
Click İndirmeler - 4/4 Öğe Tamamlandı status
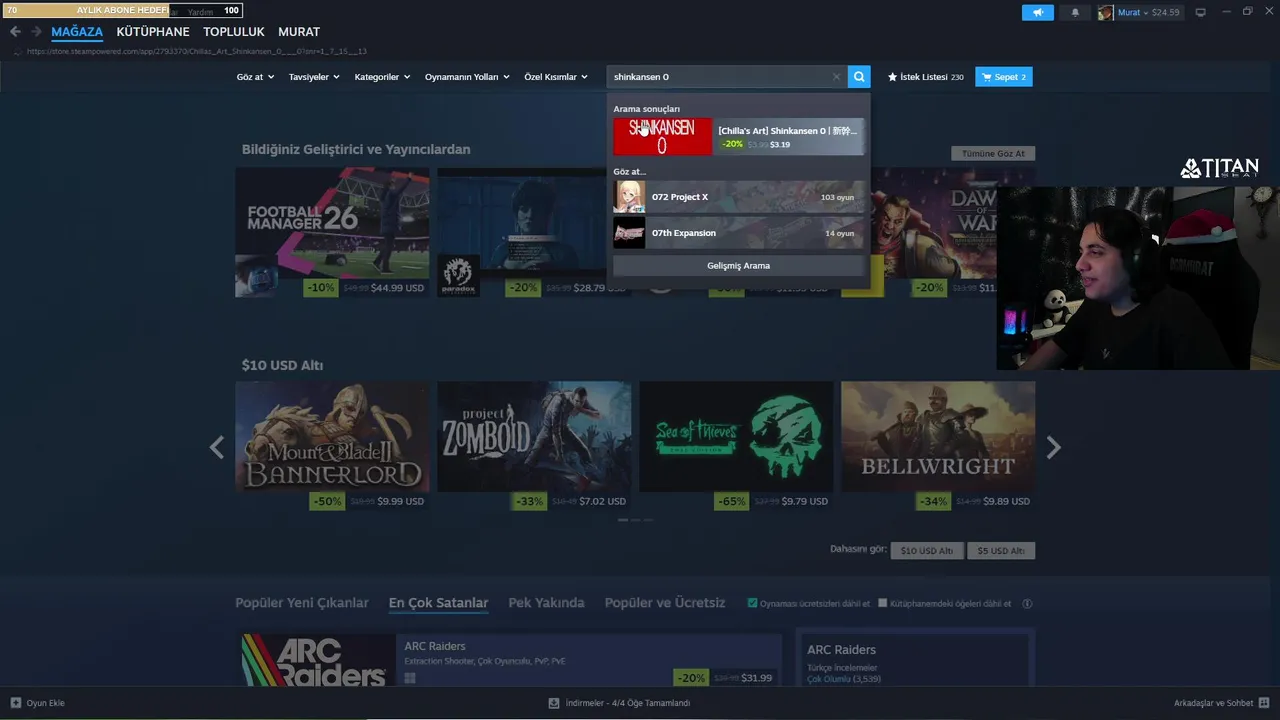click(628, 703)
